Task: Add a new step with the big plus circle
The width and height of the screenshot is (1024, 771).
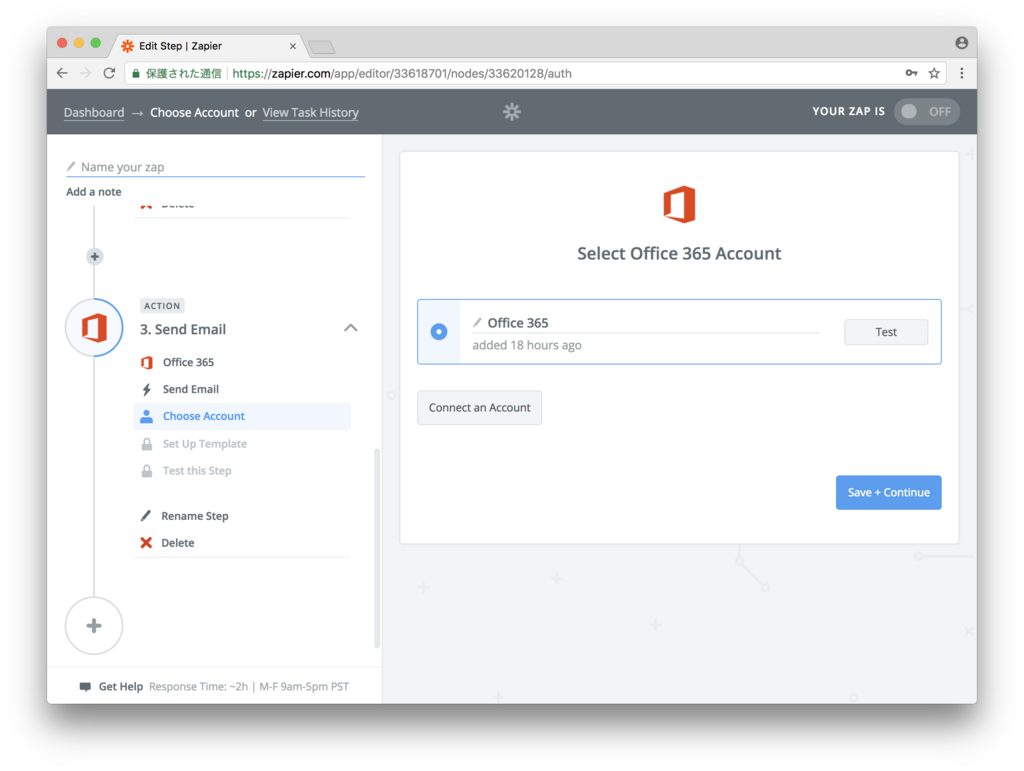Action: pos(94,625)
